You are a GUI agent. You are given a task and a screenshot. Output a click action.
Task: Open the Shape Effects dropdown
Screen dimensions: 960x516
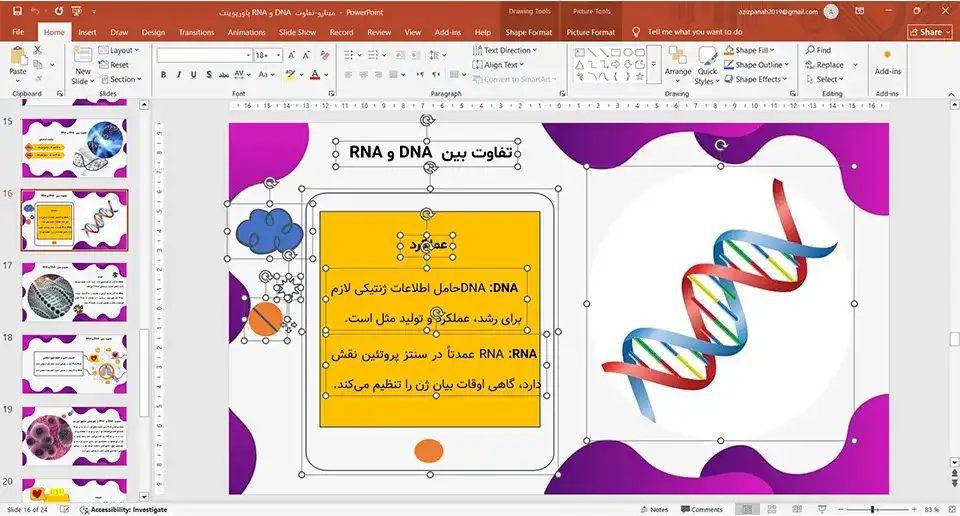(756, 80)
